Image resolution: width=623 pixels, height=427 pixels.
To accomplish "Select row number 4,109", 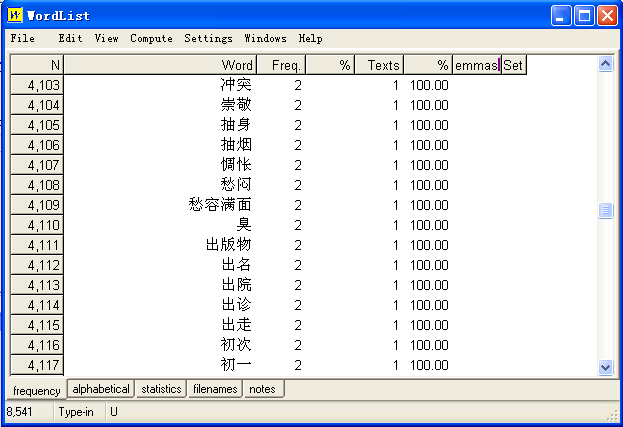I will [37, 205].
